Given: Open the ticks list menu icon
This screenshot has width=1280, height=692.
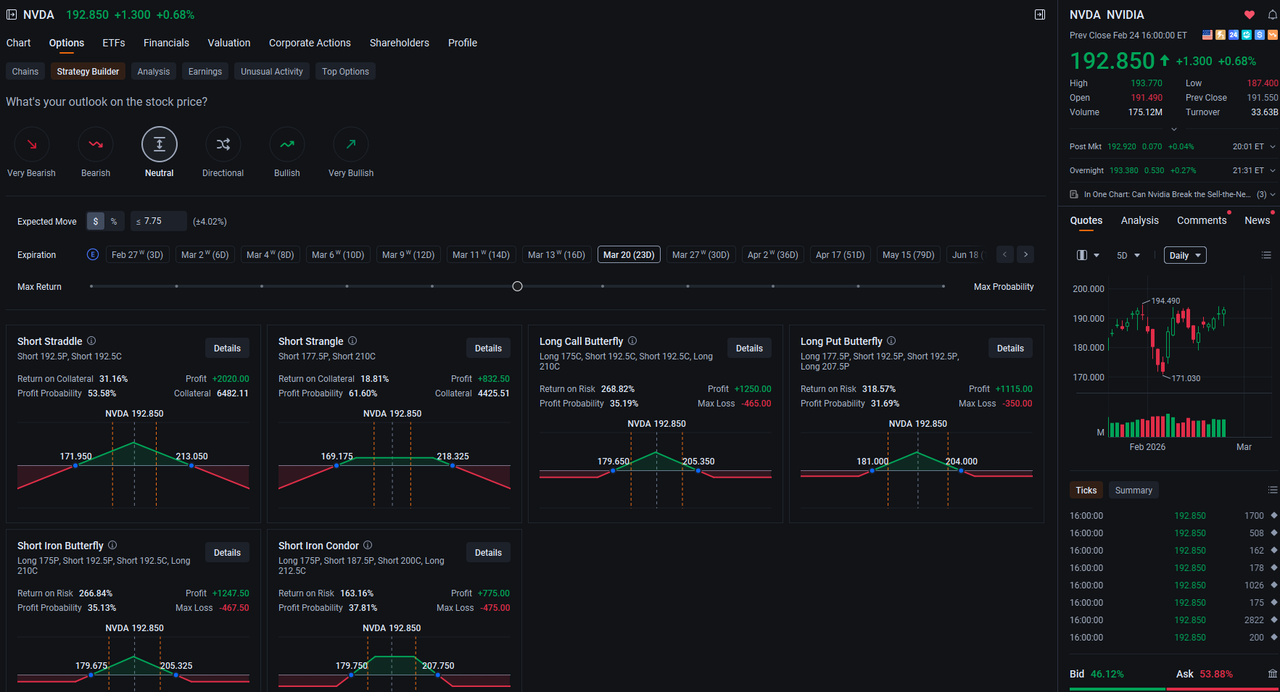Looking at the screenshot, I should 1272,490.
